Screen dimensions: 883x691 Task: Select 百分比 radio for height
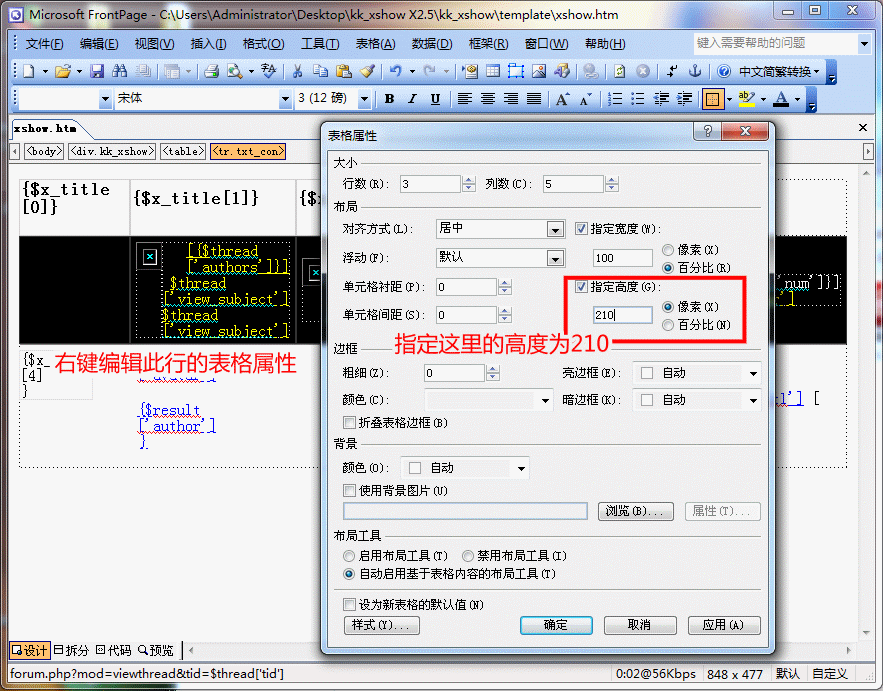pyautogui.click(x=668, y=325)
